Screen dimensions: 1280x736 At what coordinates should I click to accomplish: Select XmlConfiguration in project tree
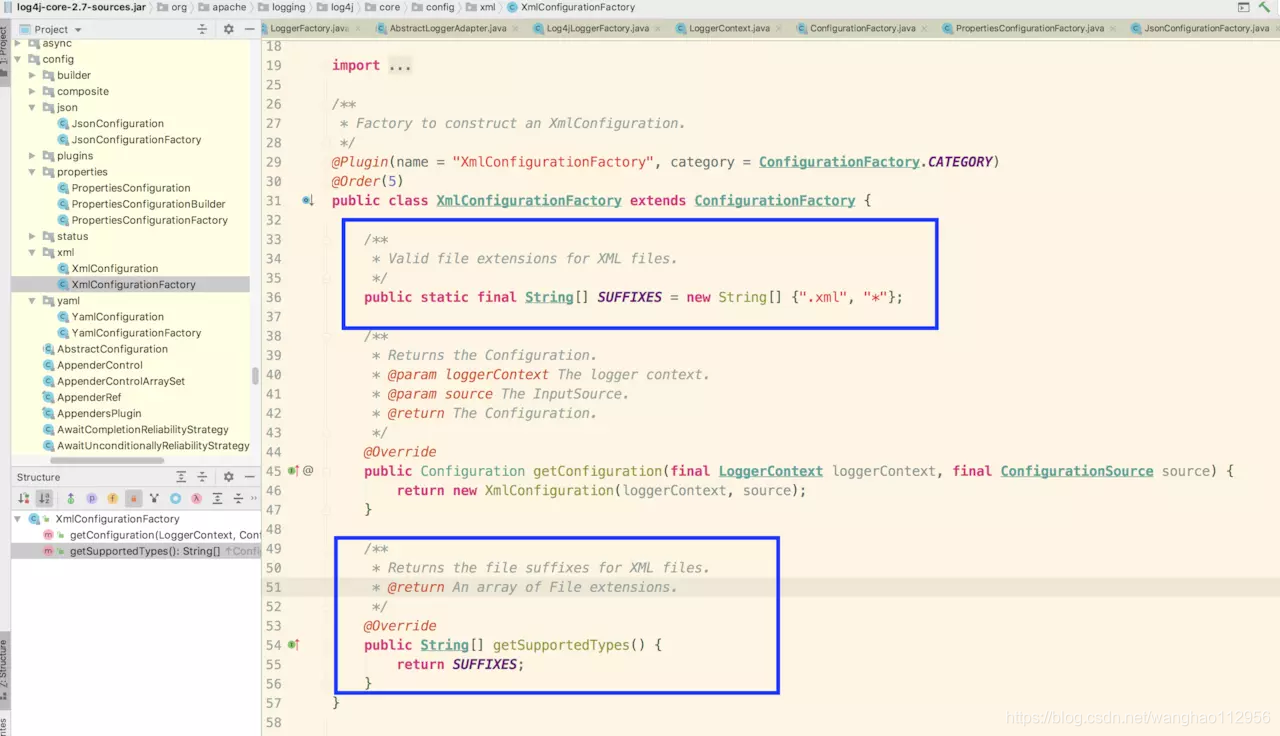pyautogui.click(x=114, y=268)
